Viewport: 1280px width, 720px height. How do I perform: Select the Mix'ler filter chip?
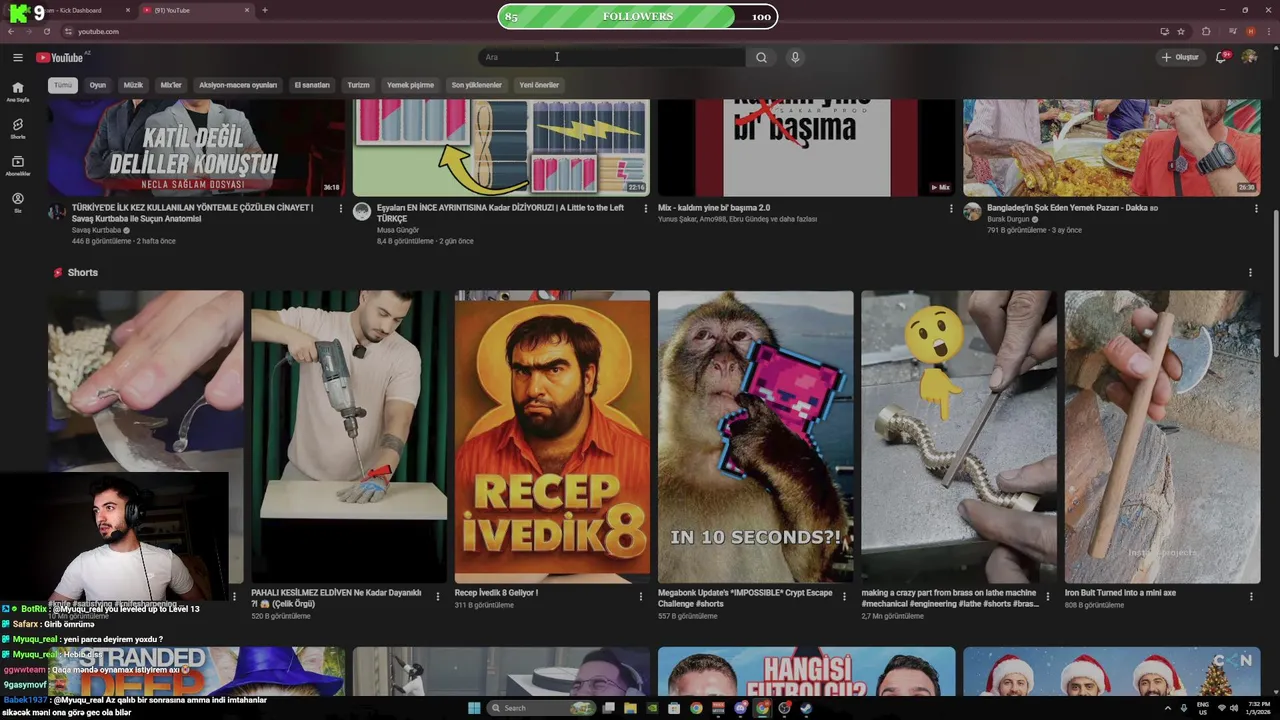coord(171,85)
